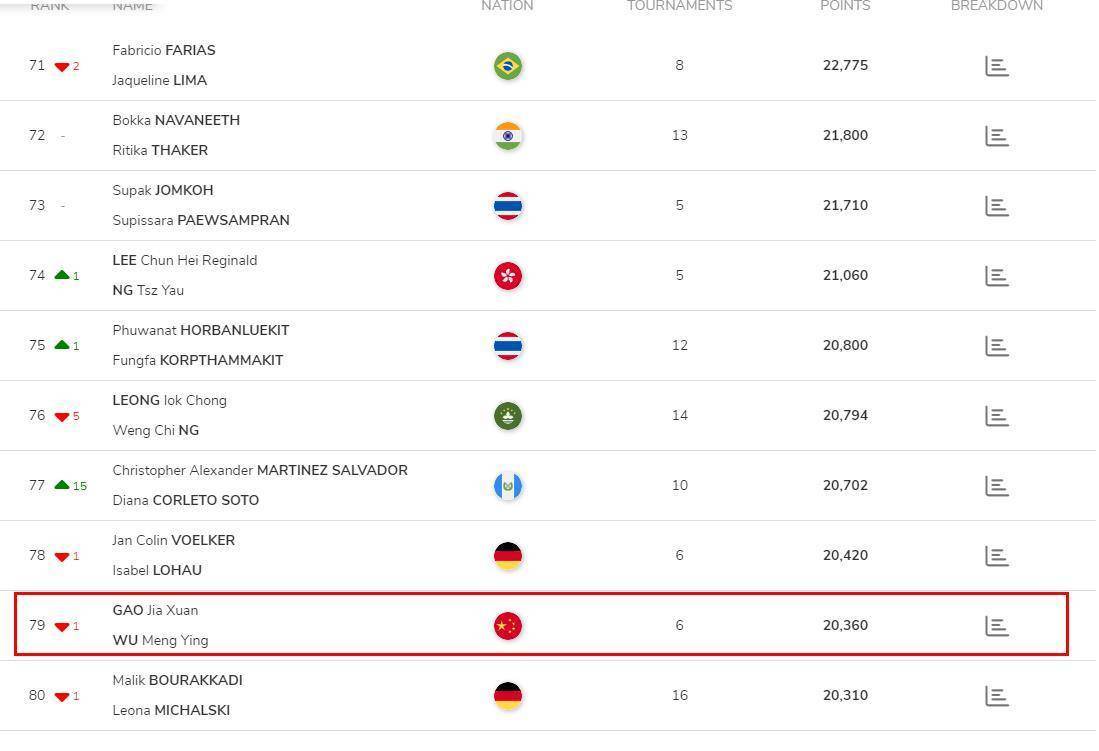Open breakdown icon for LEE Chun Hei Reginald
The height and width of the screenshot is (751, 1099).
pyautogui.click(x=997, y=276)
